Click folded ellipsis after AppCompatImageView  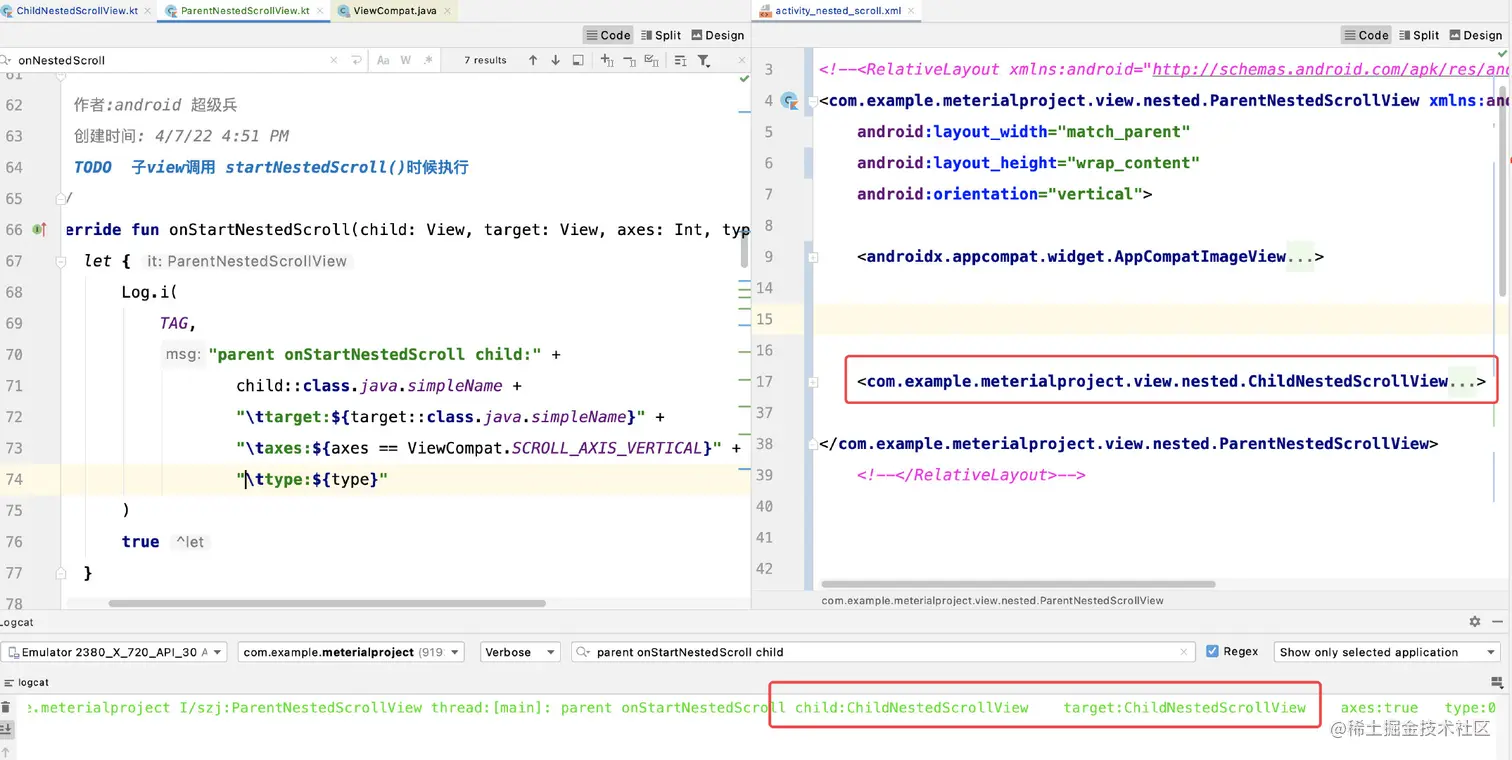(1300, 257)
